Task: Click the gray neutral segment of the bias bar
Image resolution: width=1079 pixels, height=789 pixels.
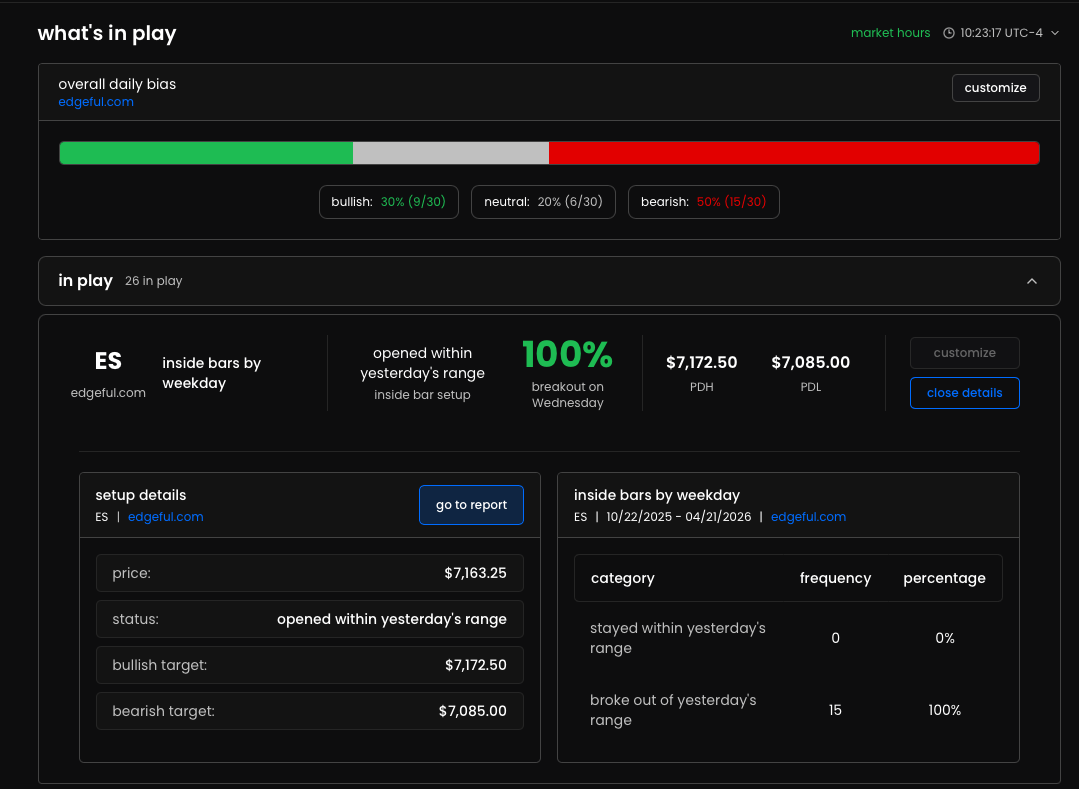Action: 451,153
